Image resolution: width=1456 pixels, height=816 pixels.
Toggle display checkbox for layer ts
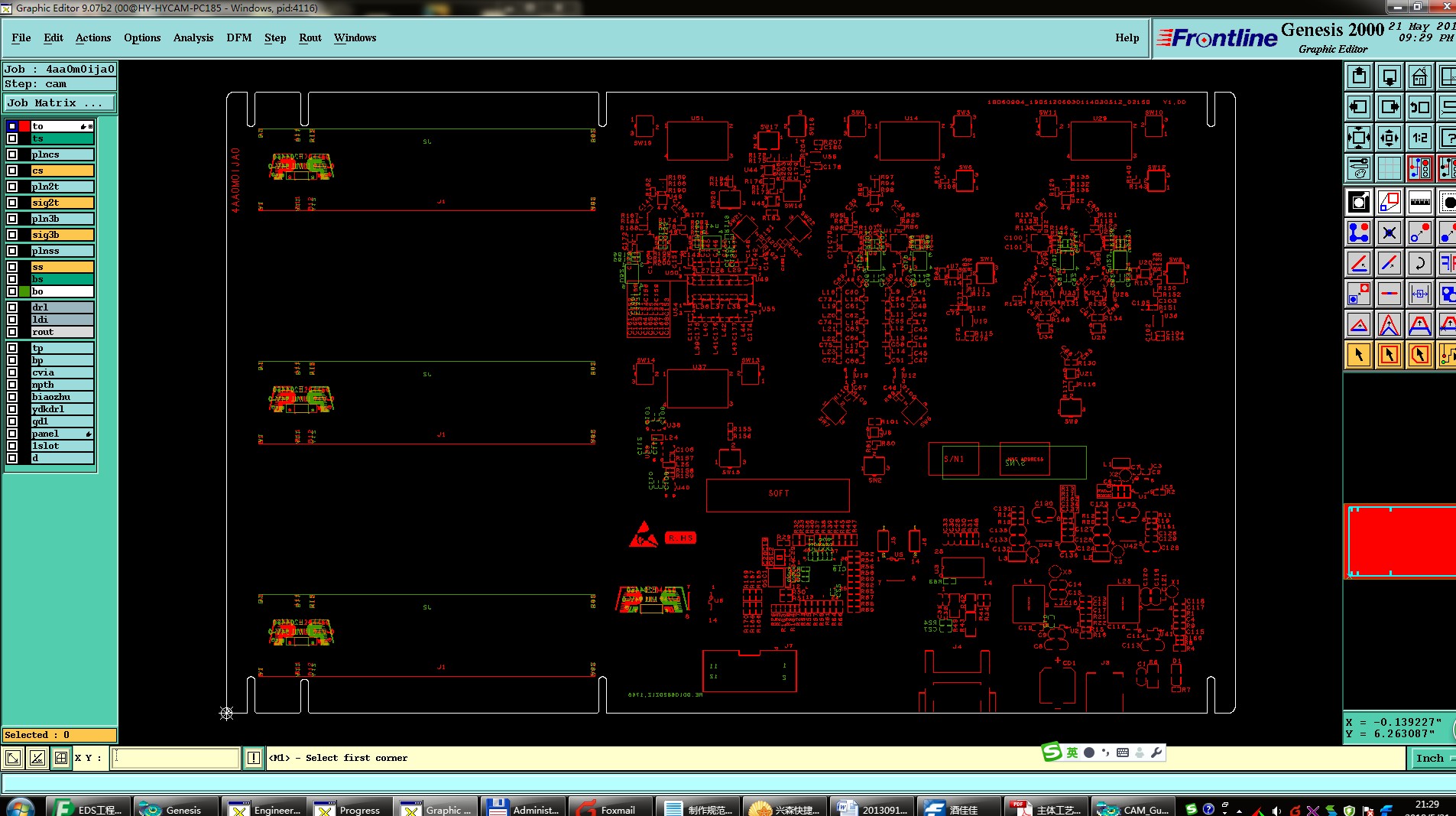pyautogui.click(x=12, y=138)
